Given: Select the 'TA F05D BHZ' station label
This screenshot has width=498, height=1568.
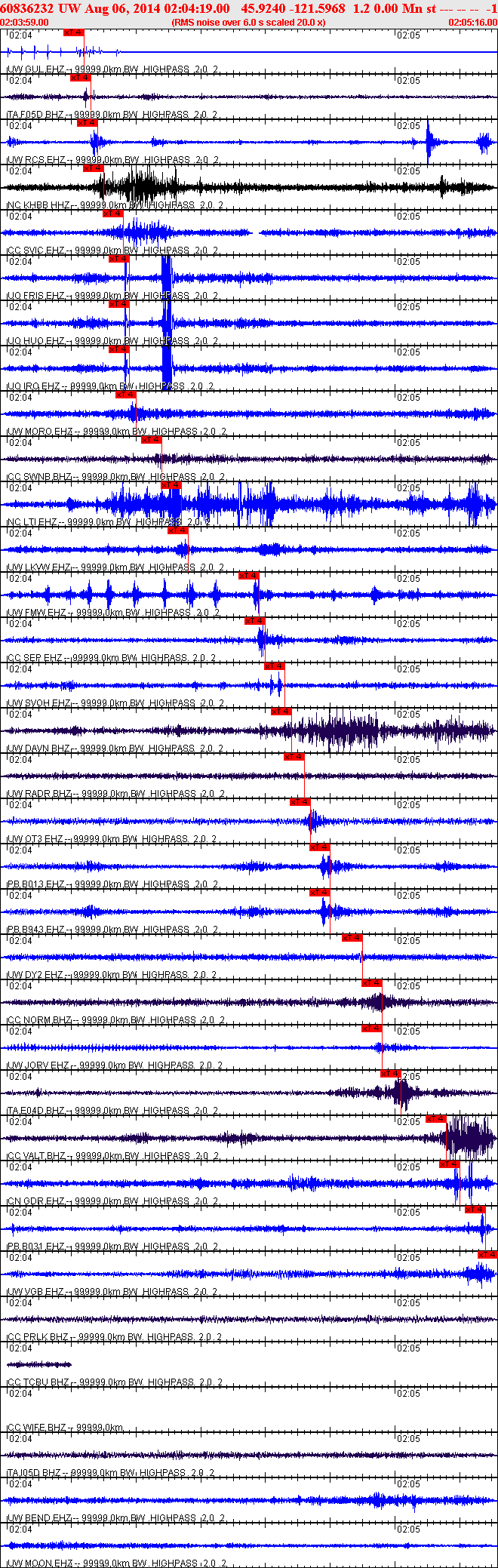Looking at the screenshot, I should [35, 115].
